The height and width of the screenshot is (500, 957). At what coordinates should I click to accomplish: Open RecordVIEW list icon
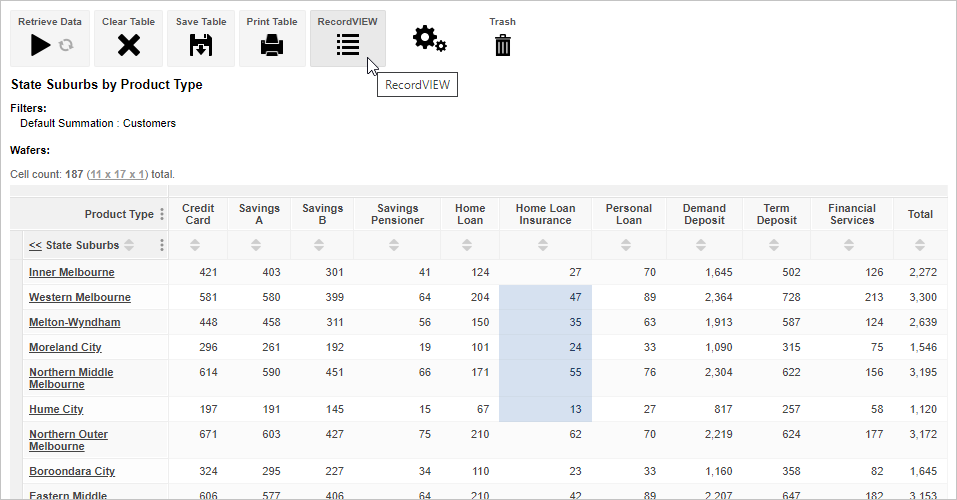click(x=347, y=45)
